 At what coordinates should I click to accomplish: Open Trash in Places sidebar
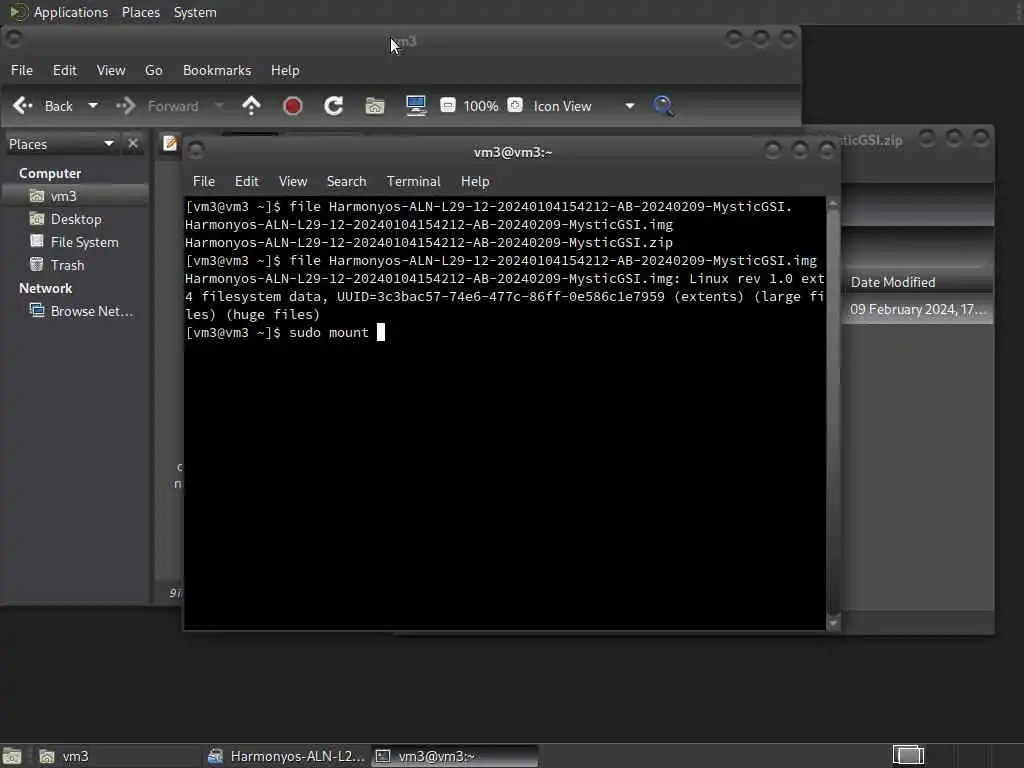click(76, 265)
